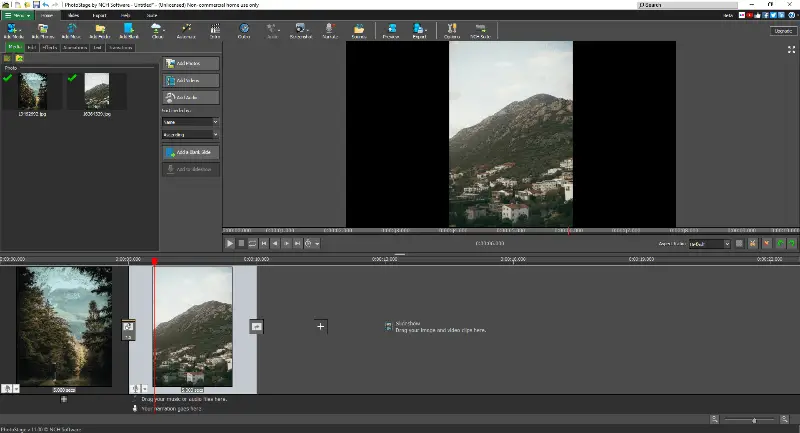Click the Facebook icon in top bar

click(x=766, y=15)
